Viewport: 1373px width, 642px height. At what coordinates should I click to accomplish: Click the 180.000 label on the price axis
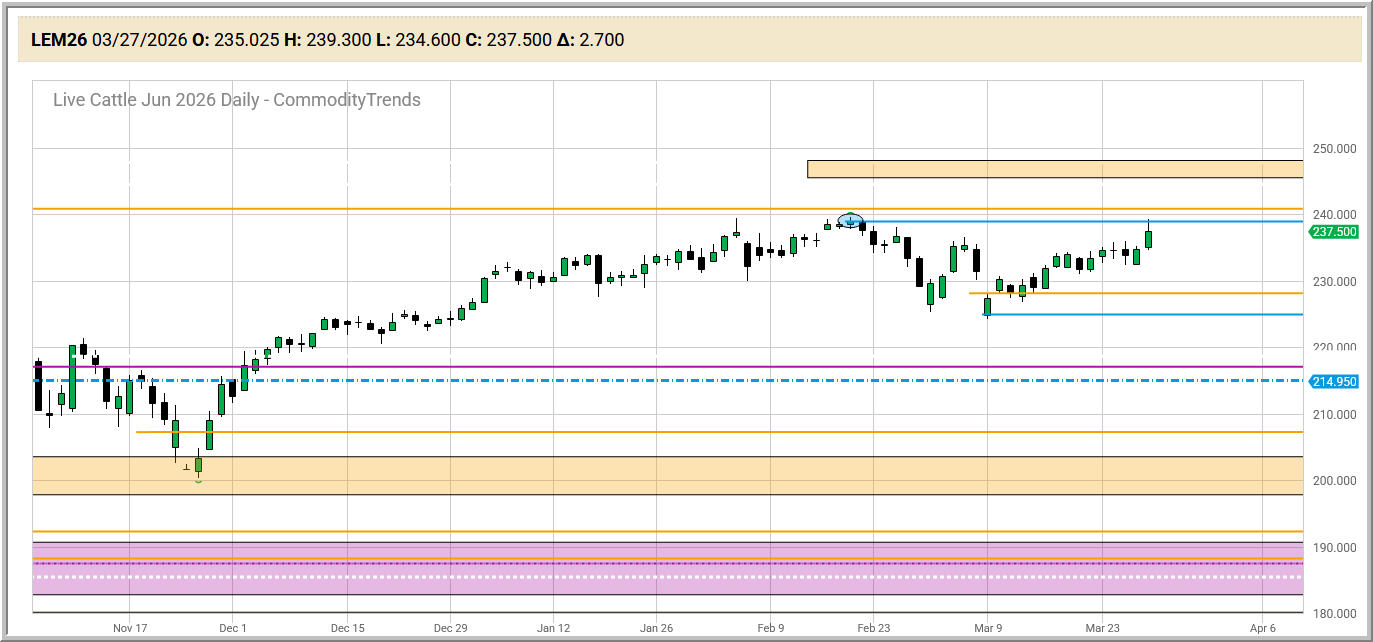(1334, 614)
